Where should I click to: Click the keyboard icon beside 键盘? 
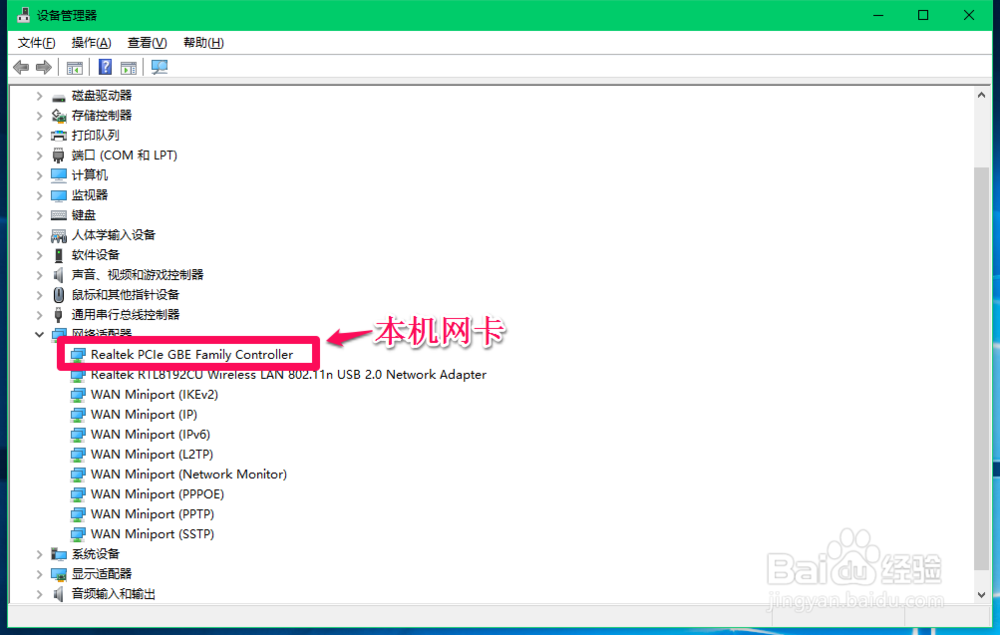click(x=59, y=215)
